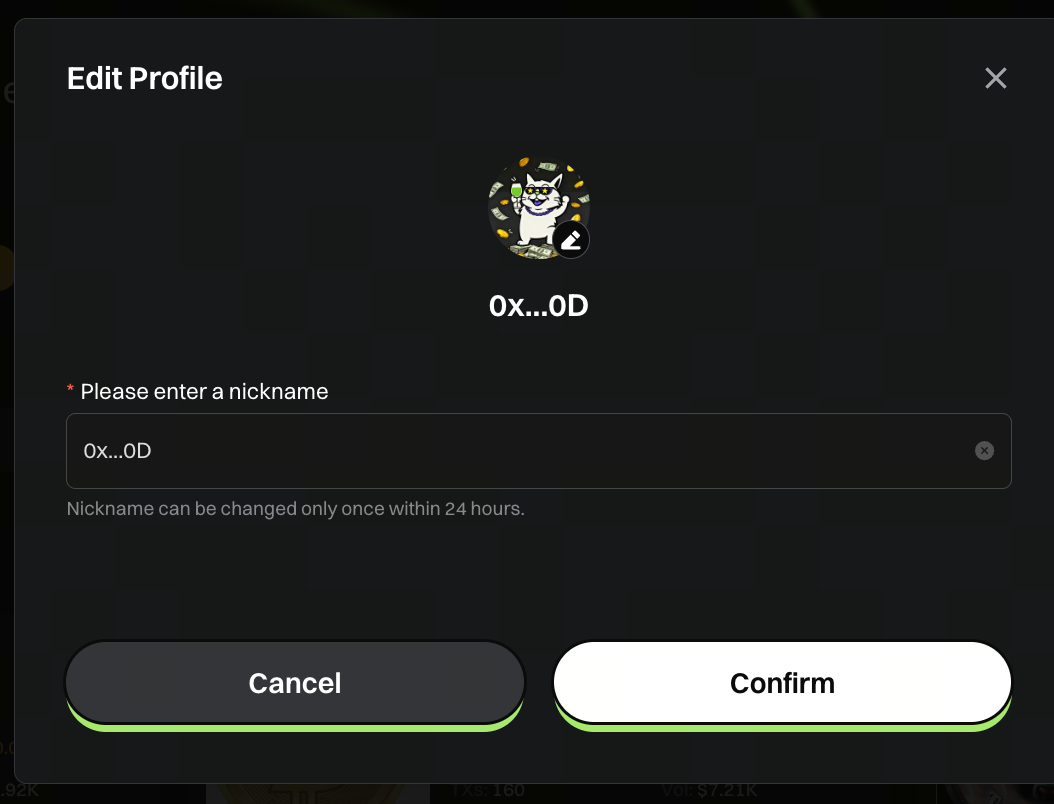Focus the nickname input field

pos(538,451)
